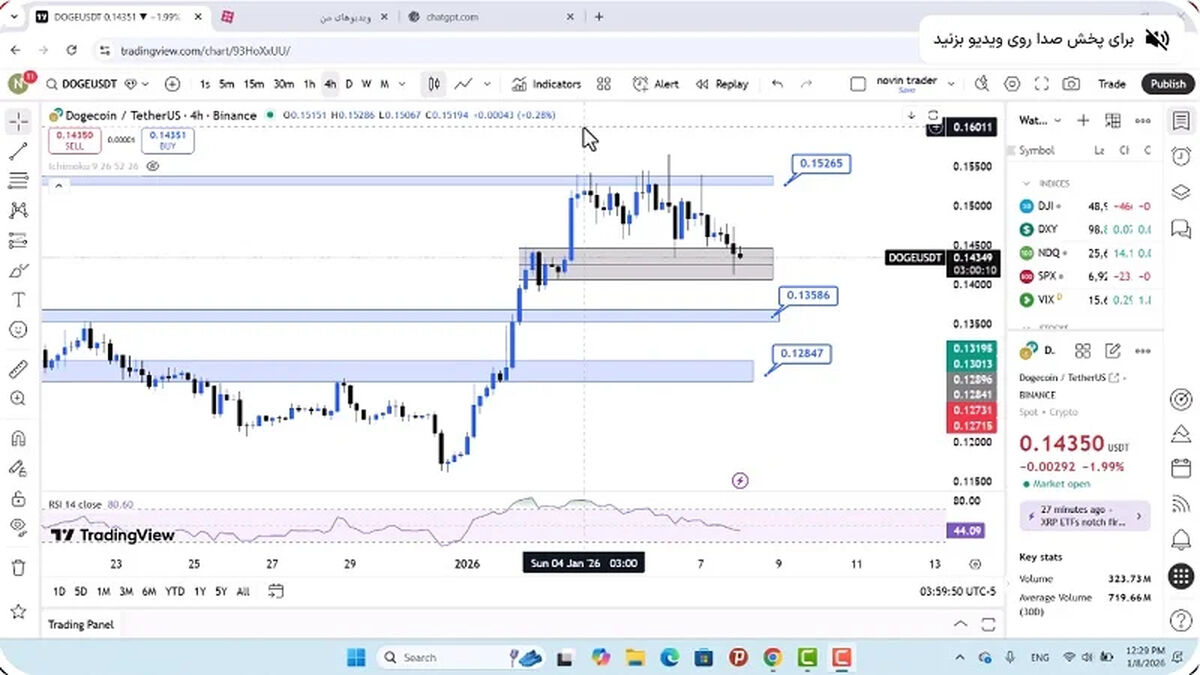Select the ruler measure tool
Screen dimensions: 1200x675
(18, 369)
